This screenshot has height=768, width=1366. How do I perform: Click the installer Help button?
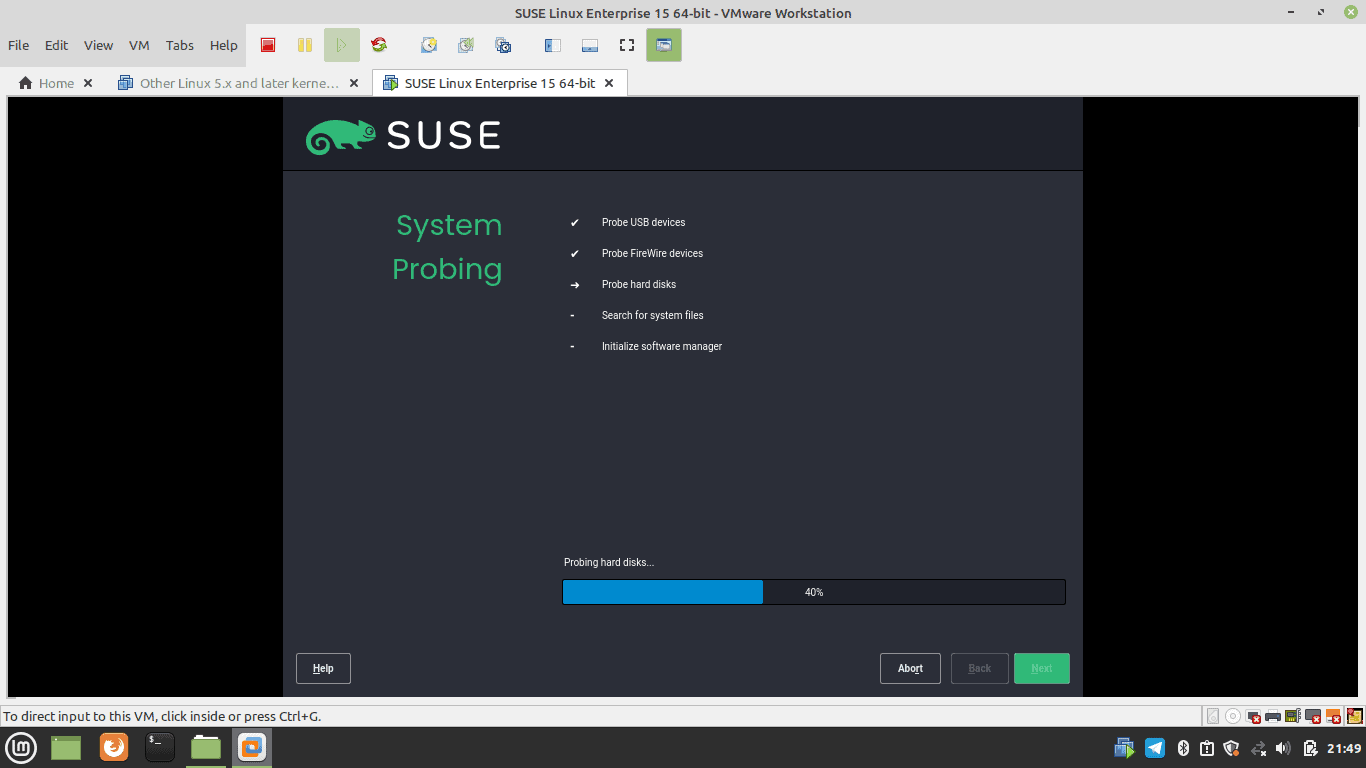(323, 668)
